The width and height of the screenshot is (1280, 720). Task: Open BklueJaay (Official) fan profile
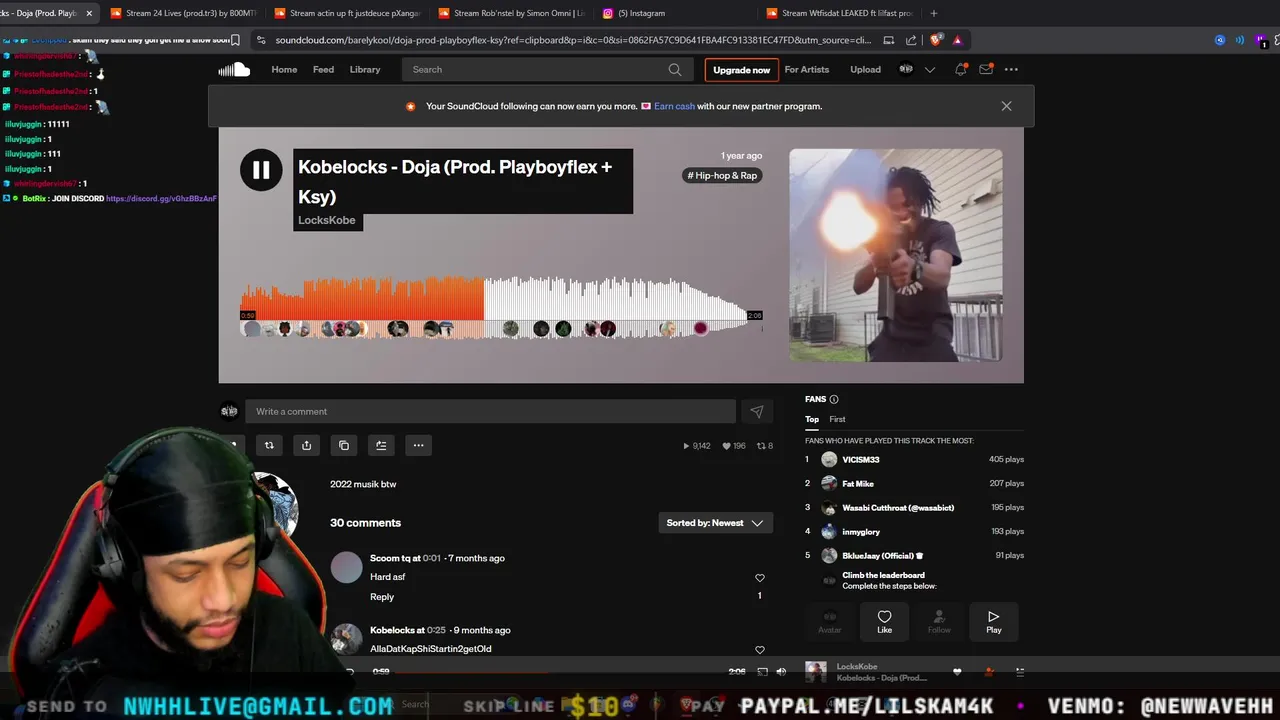coord(882,556)
